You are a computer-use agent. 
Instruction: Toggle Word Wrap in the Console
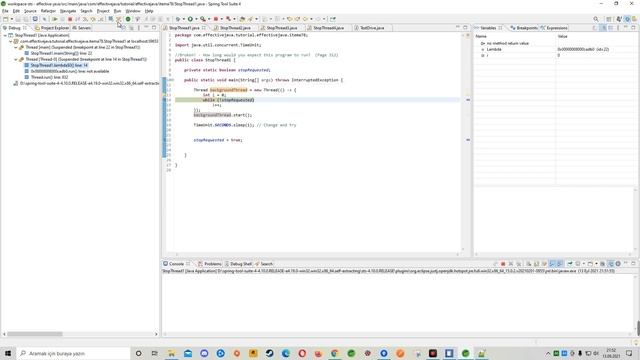[x=544, y=264]
